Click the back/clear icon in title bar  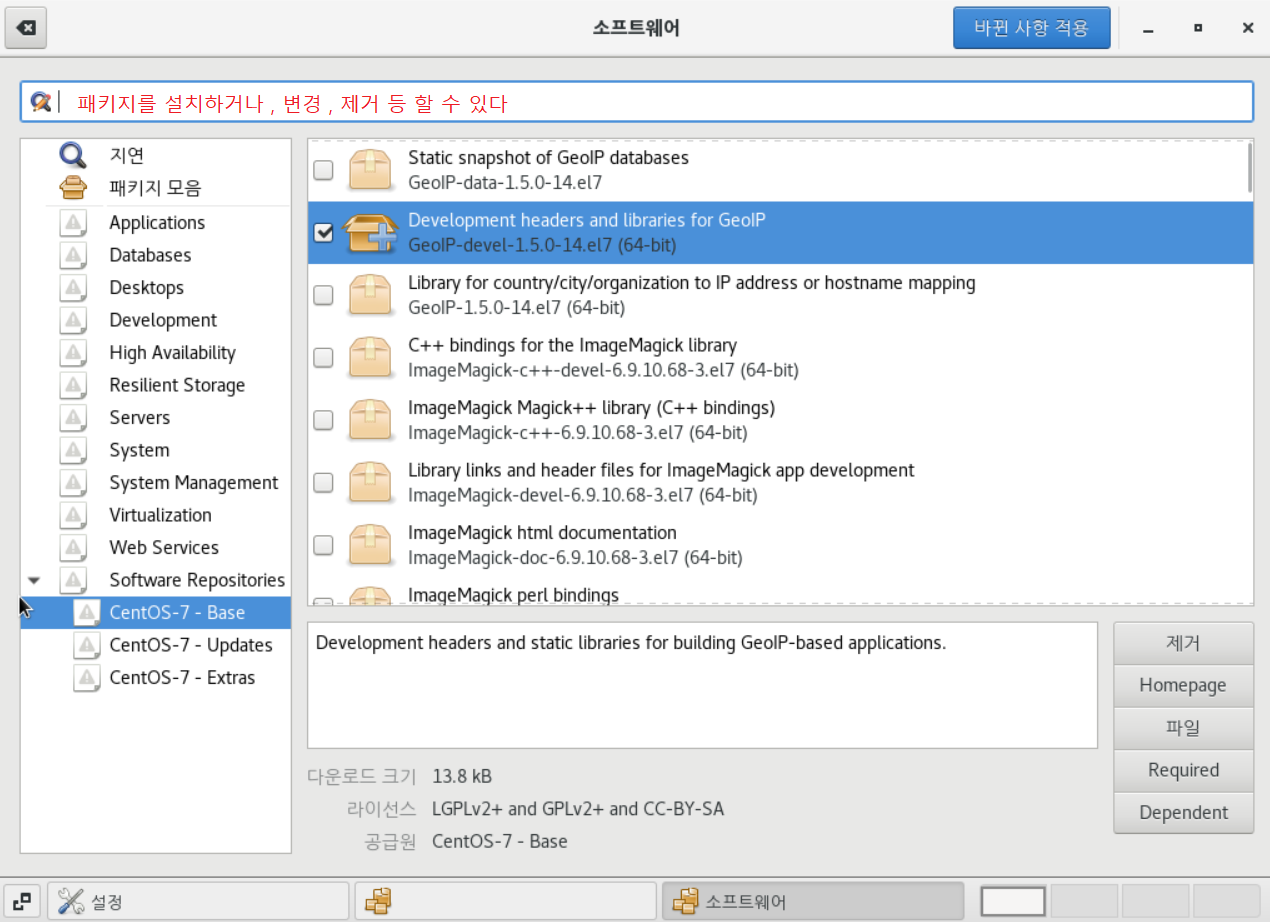[27, 28]
